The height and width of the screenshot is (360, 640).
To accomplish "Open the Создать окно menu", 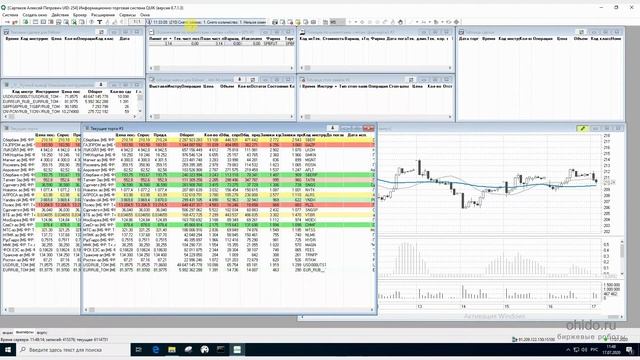I will click(x=35, y=15).
